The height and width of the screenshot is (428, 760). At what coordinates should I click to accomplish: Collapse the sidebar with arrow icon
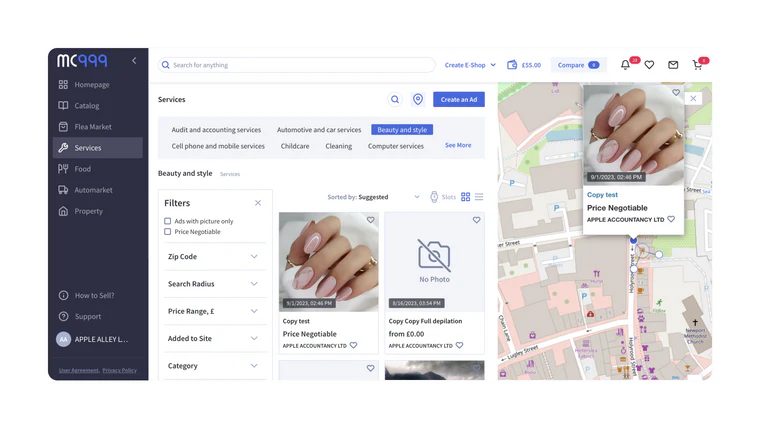pyautogui.click(x=134, y=61)
